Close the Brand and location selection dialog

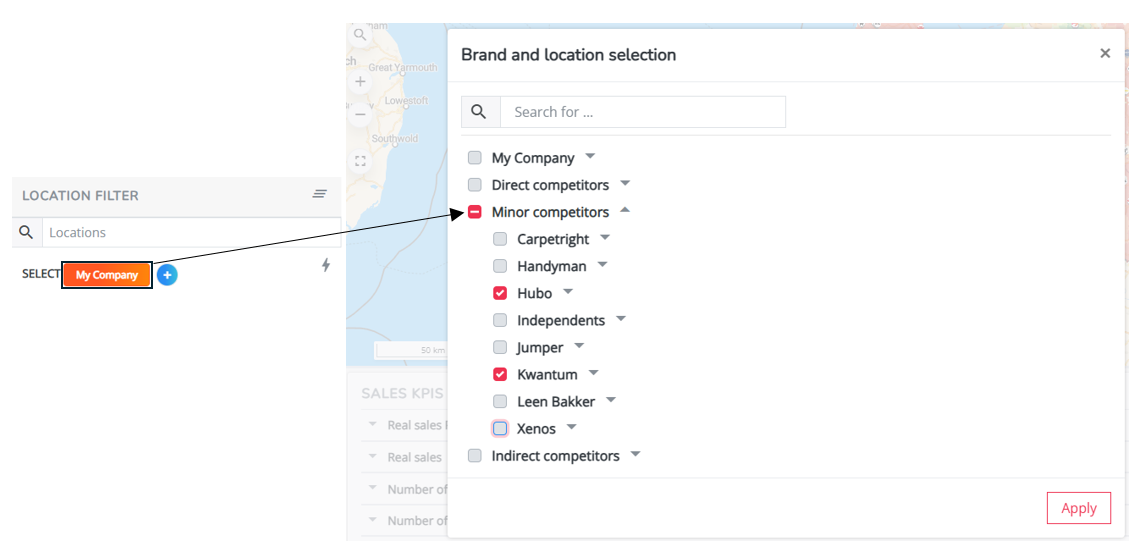1105,53
